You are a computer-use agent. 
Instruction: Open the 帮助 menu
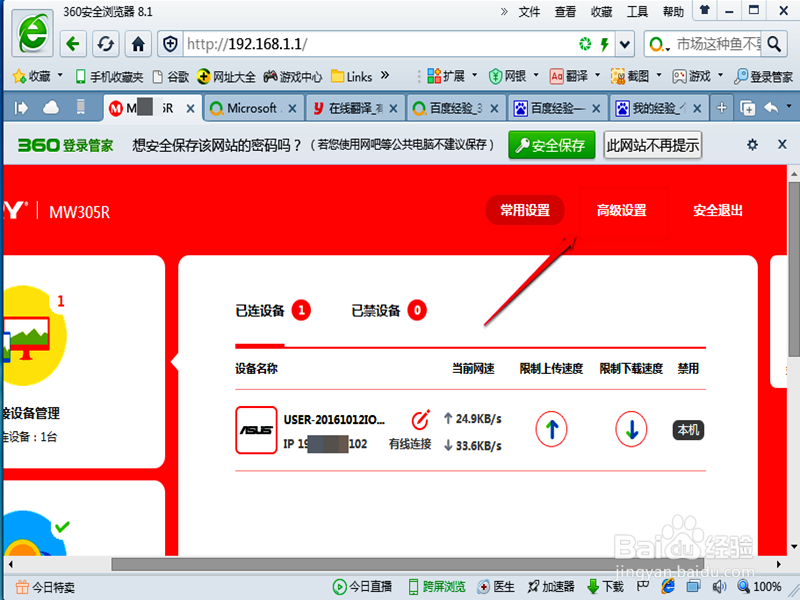click(x=673, y=12)
